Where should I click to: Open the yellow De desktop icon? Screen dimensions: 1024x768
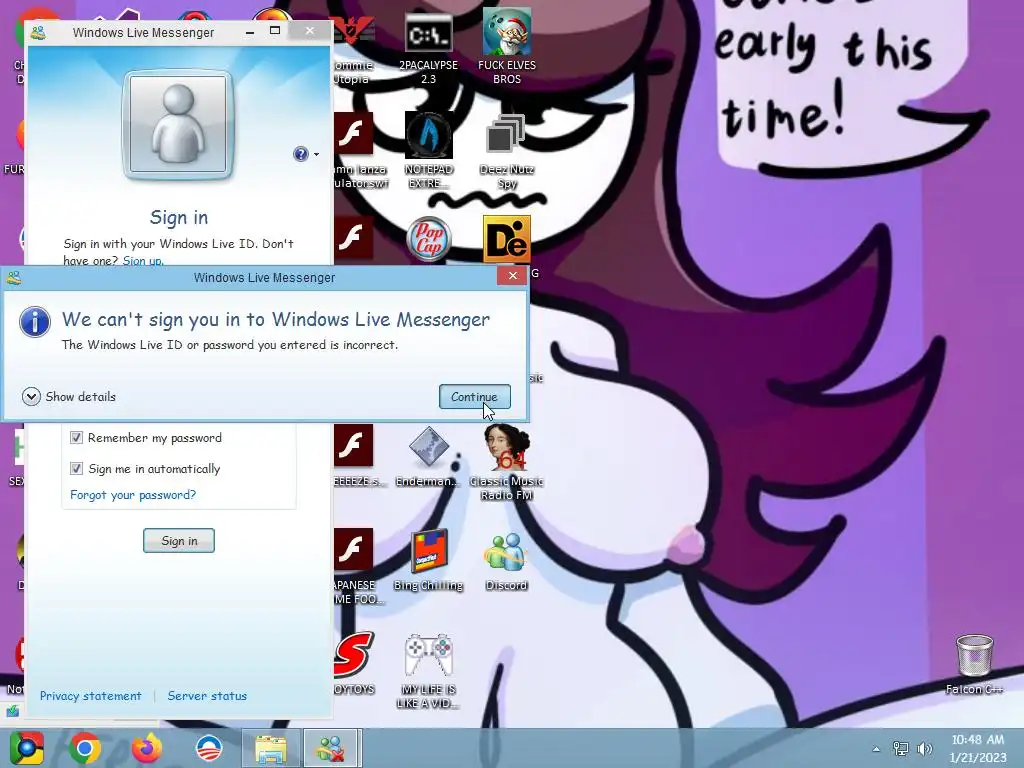pyautogui.click(x=507, y=239)
